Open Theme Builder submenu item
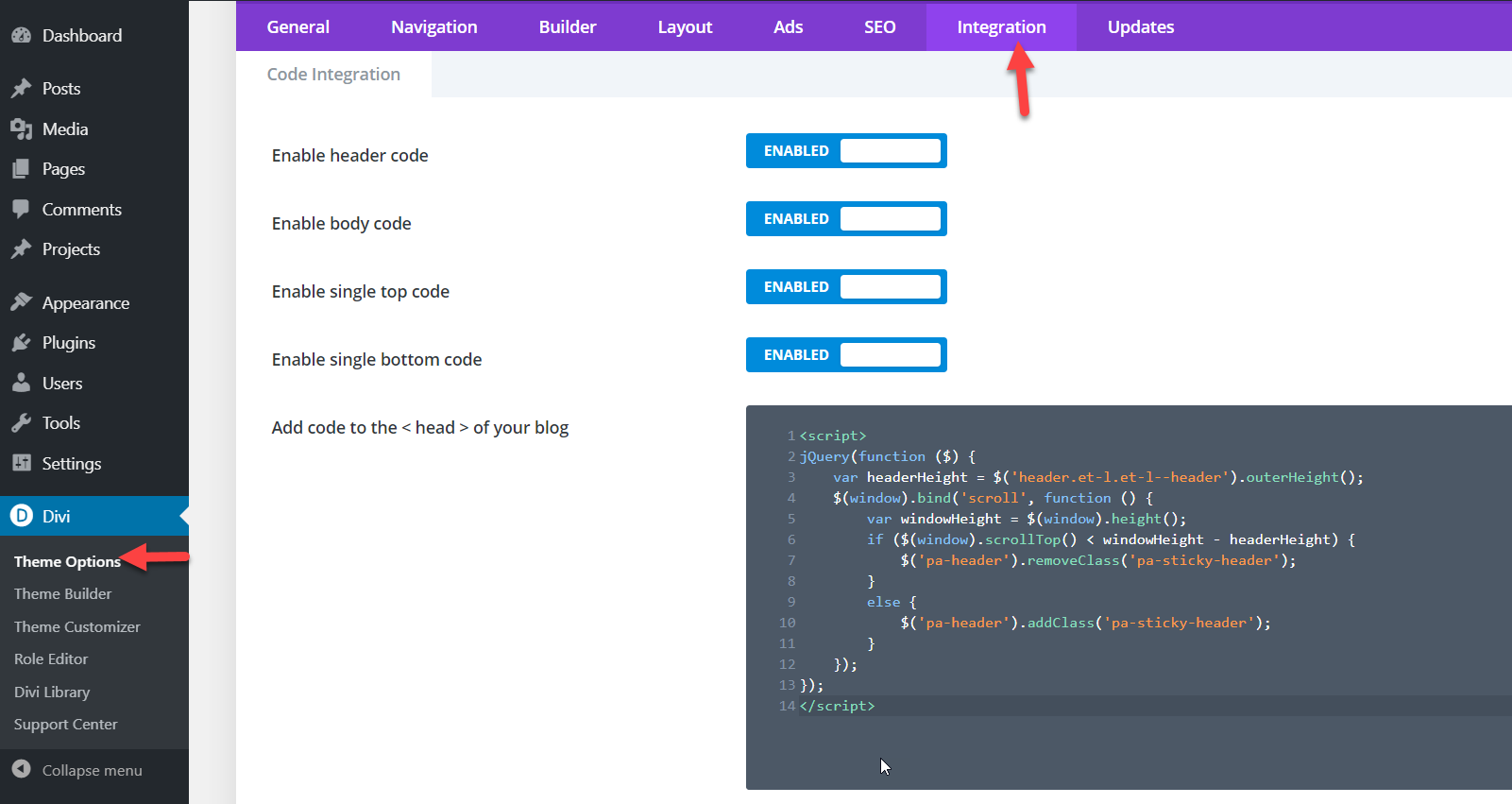This screenshot has height=804, width=1512. [62, 594]
